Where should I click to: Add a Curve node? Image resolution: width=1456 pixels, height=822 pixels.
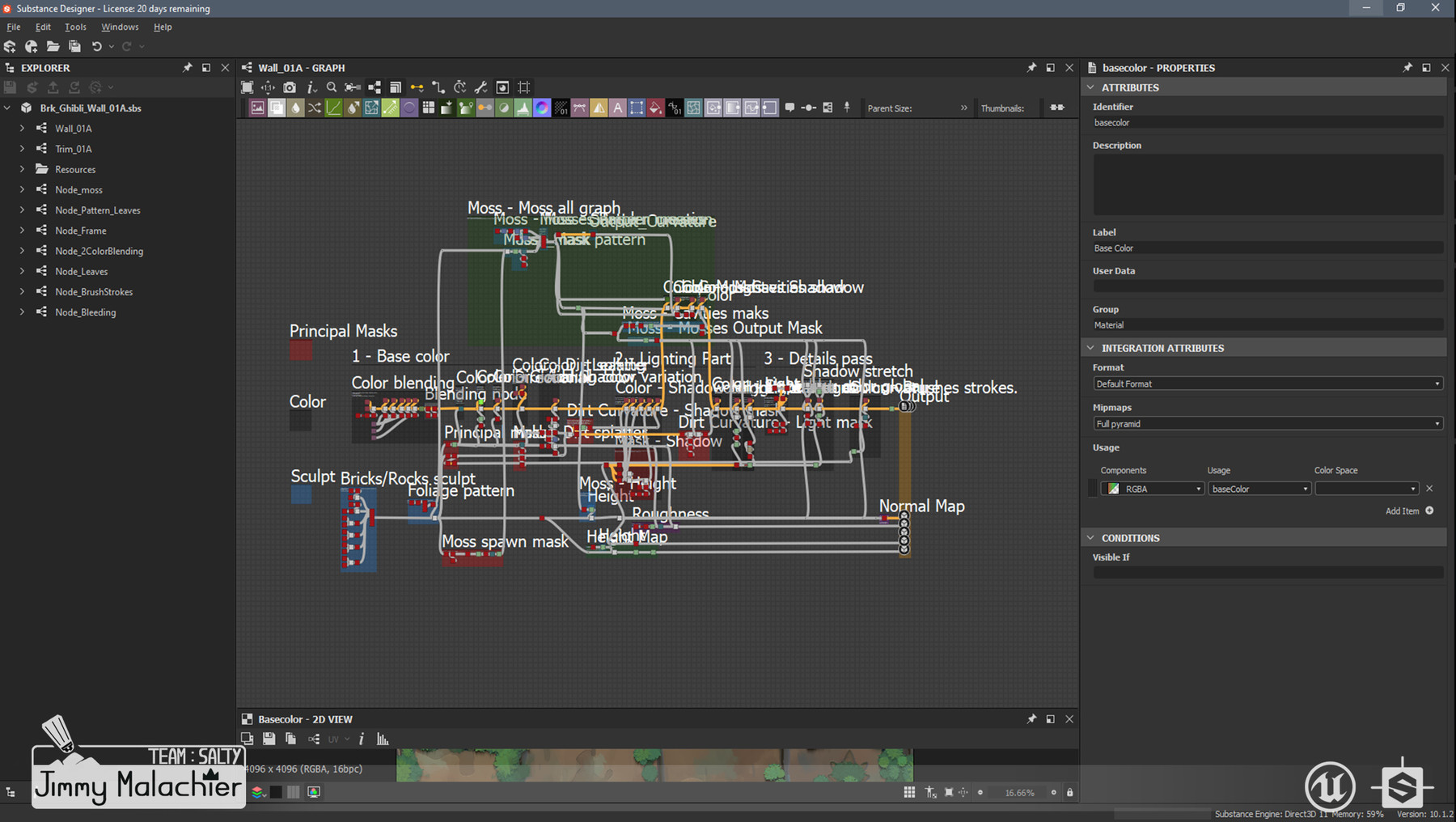point(333,108)
